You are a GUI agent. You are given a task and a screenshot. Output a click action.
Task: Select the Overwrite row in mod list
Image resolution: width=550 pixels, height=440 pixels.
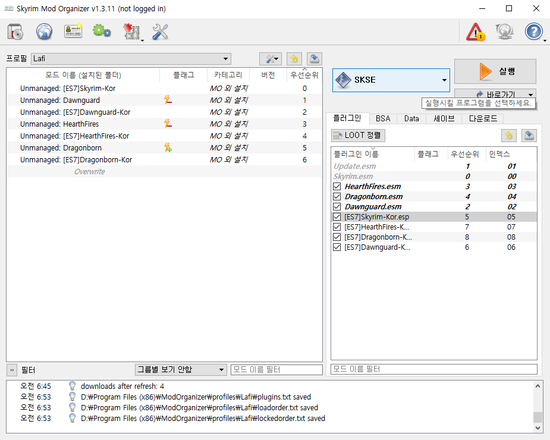point(164,172)
